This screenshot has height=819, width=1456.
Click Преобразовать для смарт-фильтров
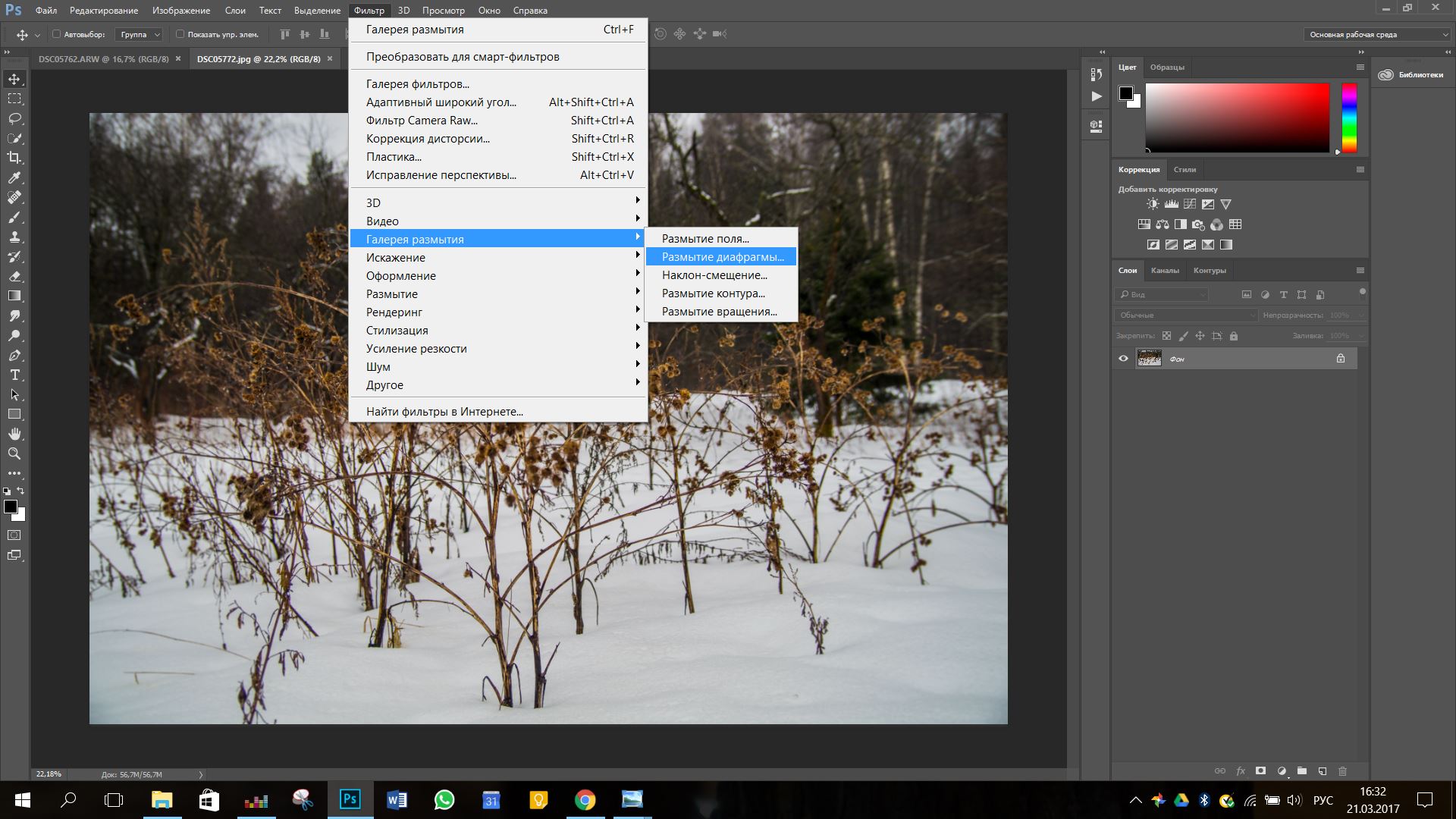click(x=497, y=56)
